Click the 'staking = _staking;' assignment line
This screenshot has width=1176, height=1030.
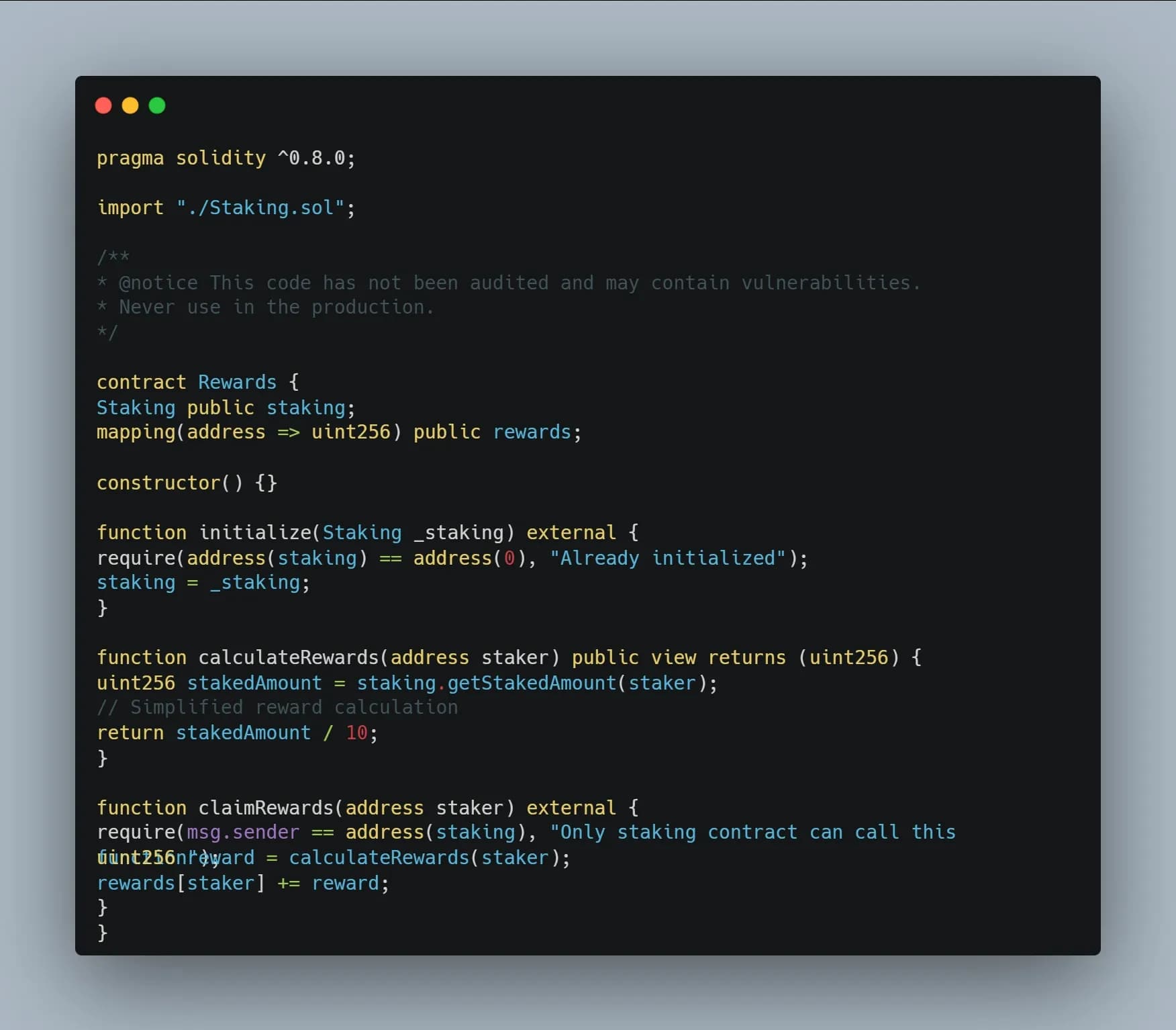[x=203, y=582]
